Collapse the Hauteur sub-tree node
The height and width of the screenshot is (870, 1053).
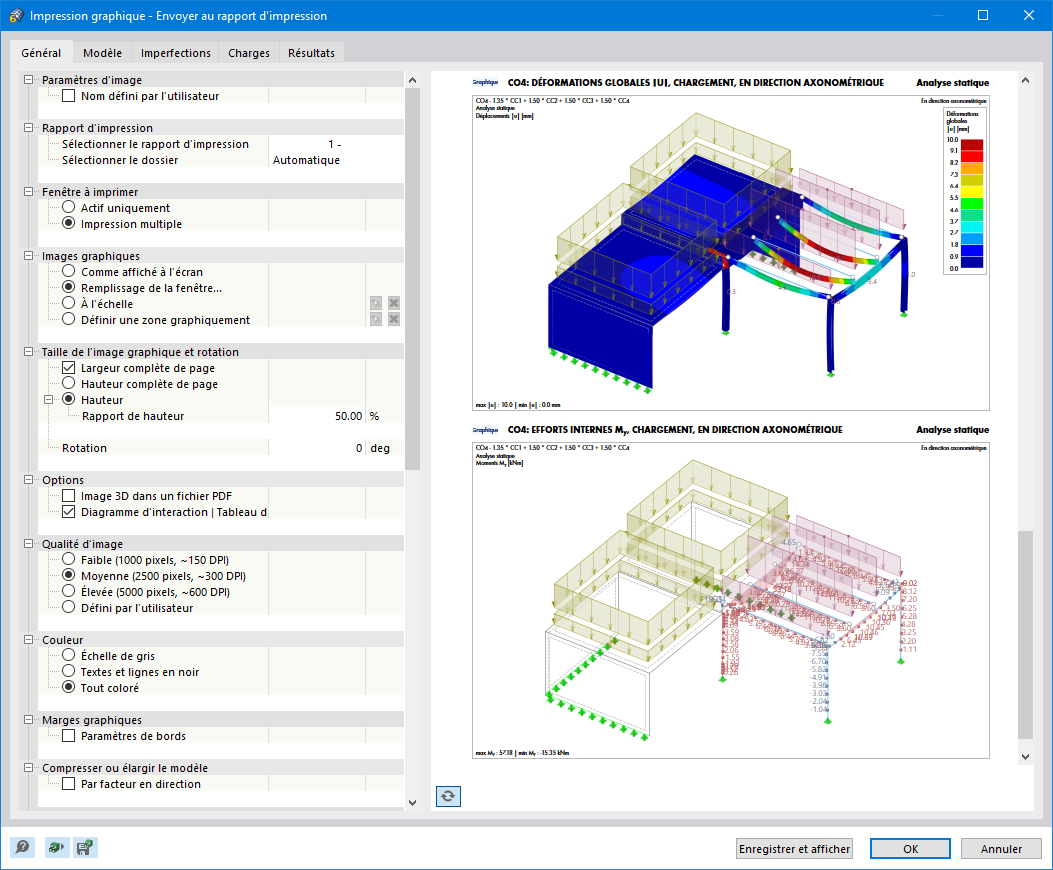48,400
